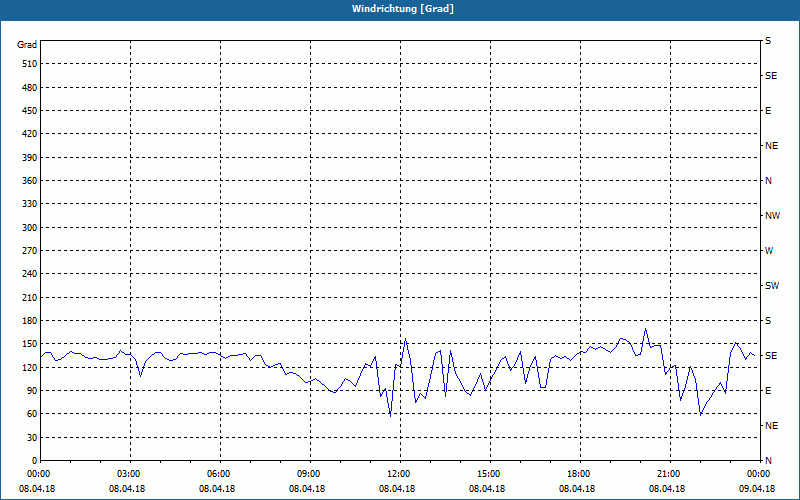Click the "180" y-axis value
The width and height of the screenshot is (800, 500).
coord(30,321)
